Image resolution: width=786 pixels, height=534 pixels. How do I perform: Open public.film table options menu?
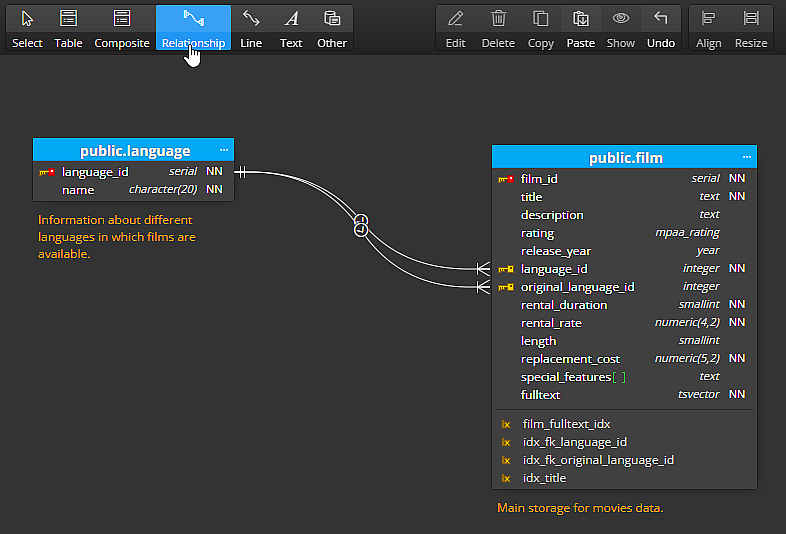coord(747,157)
